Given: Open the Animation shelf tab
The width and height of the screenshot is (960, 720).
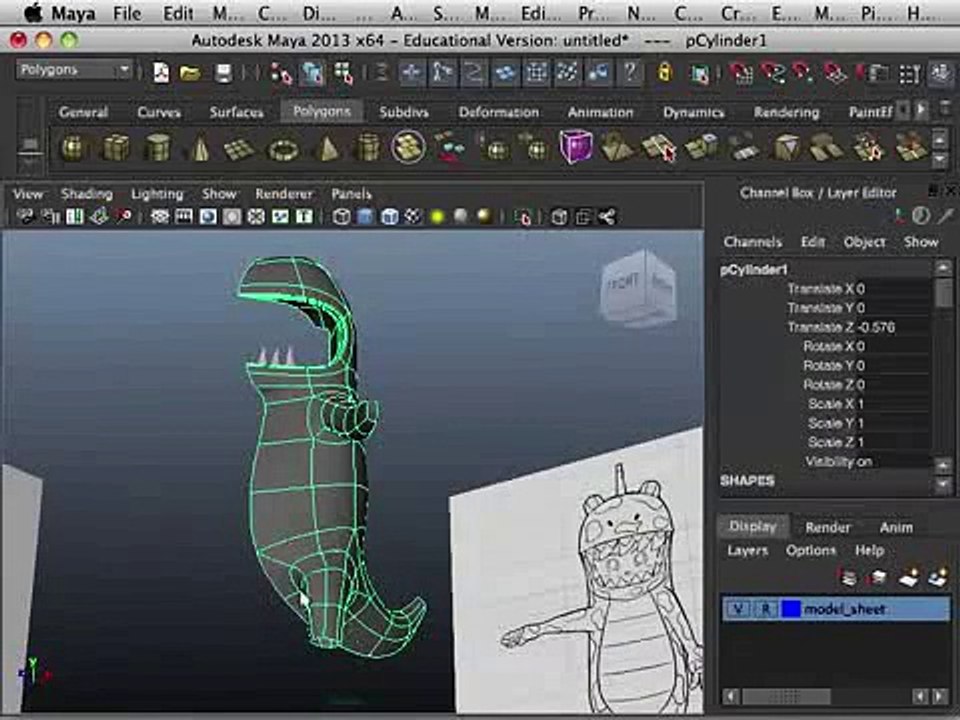Looking at the screenshot, I should pos(600,112).
